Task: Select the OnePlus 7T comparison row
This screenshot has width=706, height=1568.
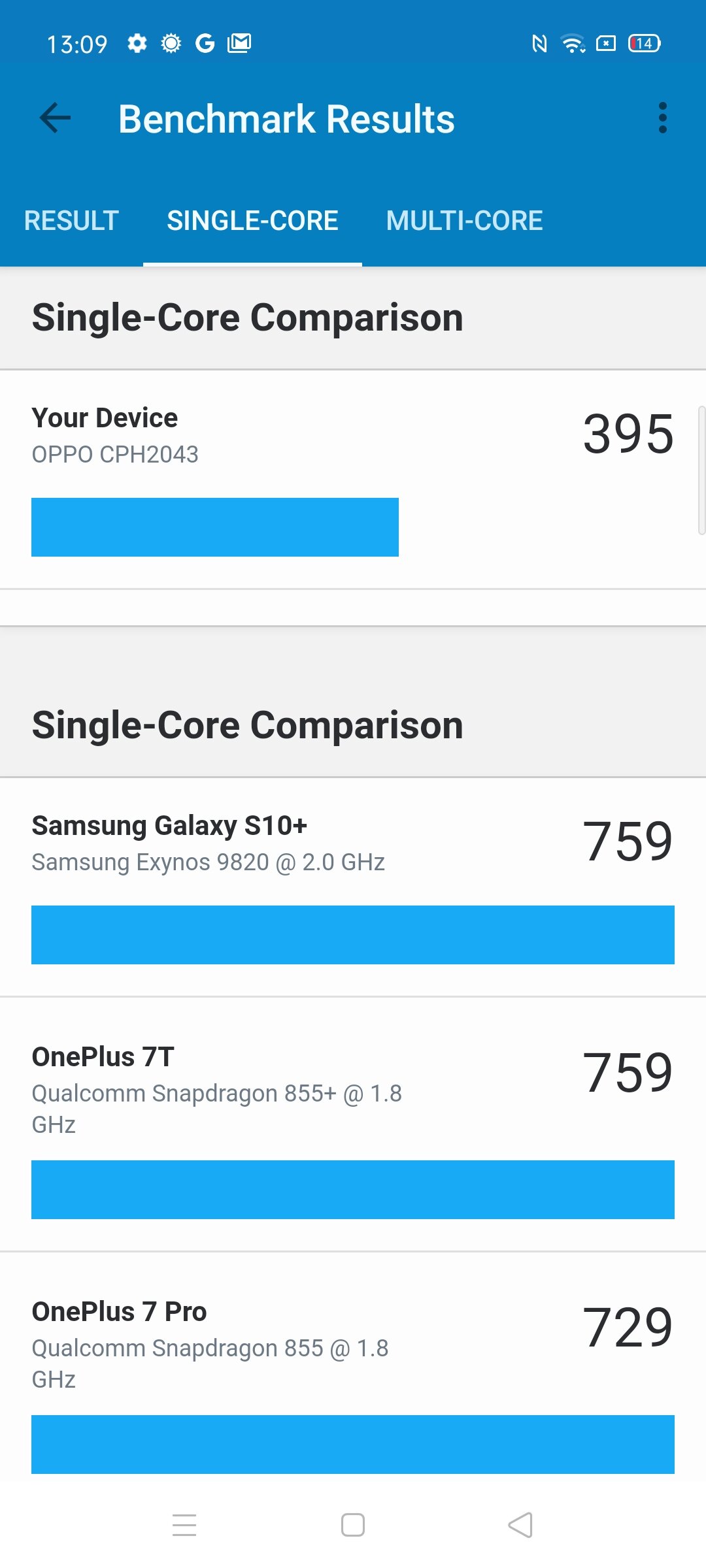Action: click(353, 1124)
